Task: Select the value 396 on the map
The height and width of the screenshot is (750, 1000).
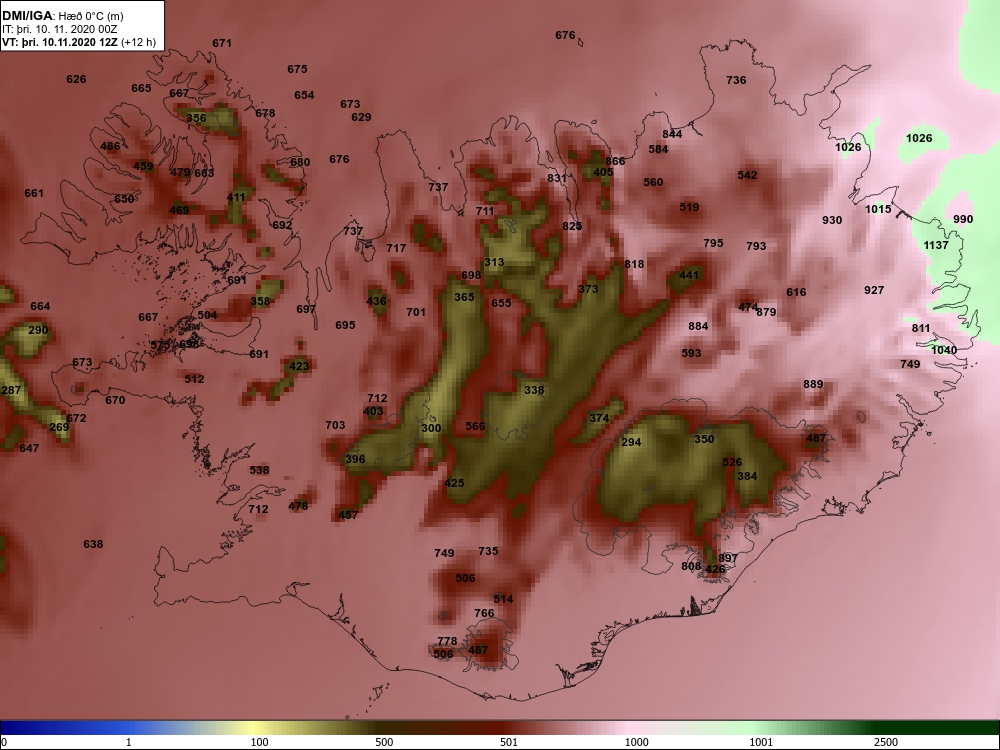Action: click(355, 459)
